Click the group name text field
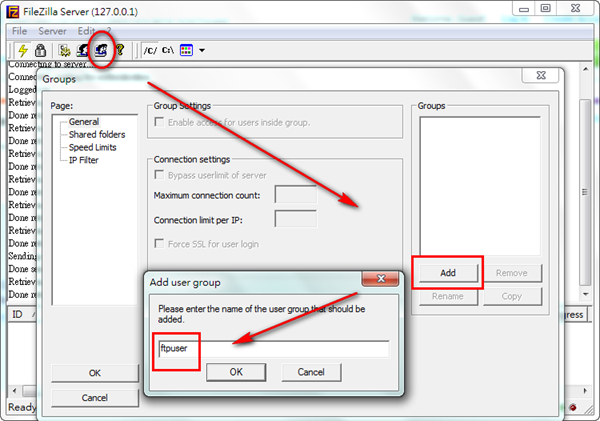 coord(274,349)
